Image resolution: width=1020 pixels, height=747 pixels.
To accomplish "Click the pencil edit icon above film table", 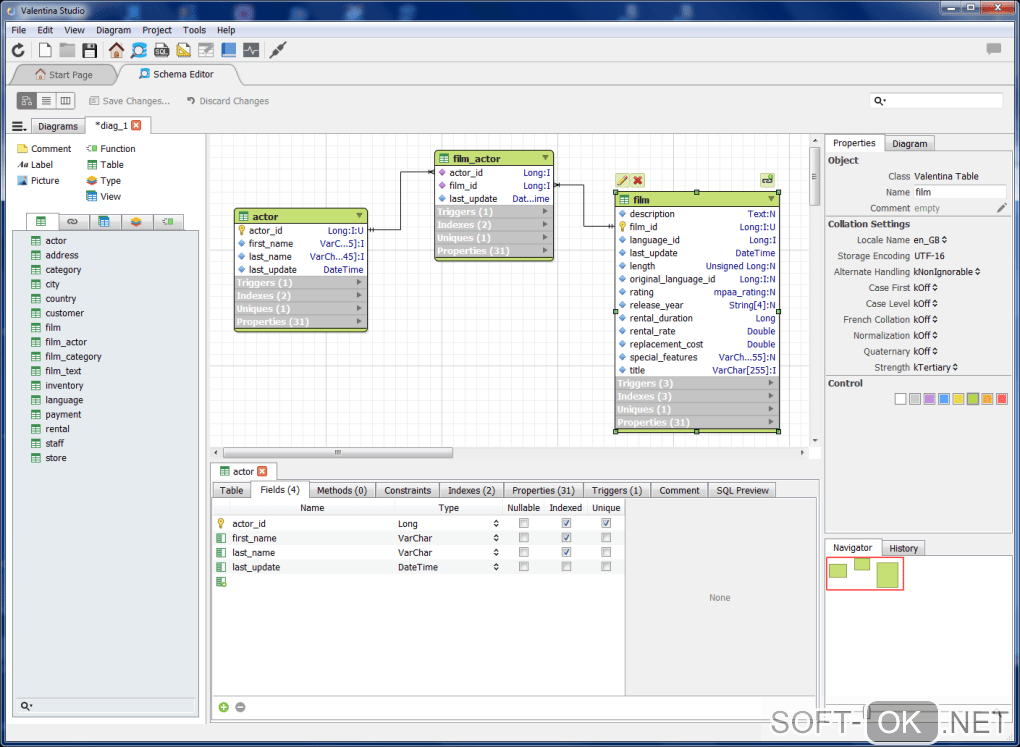I will click(x=622, y=180).
